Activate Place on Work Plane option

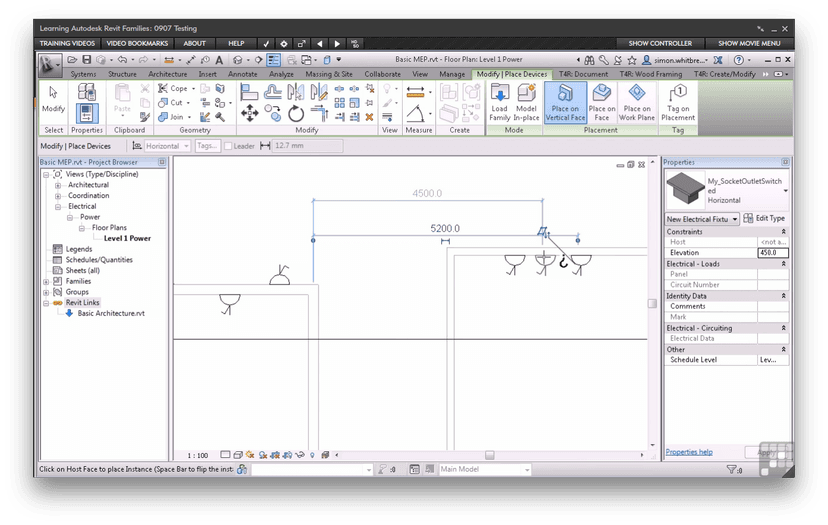tap(637, 102)
